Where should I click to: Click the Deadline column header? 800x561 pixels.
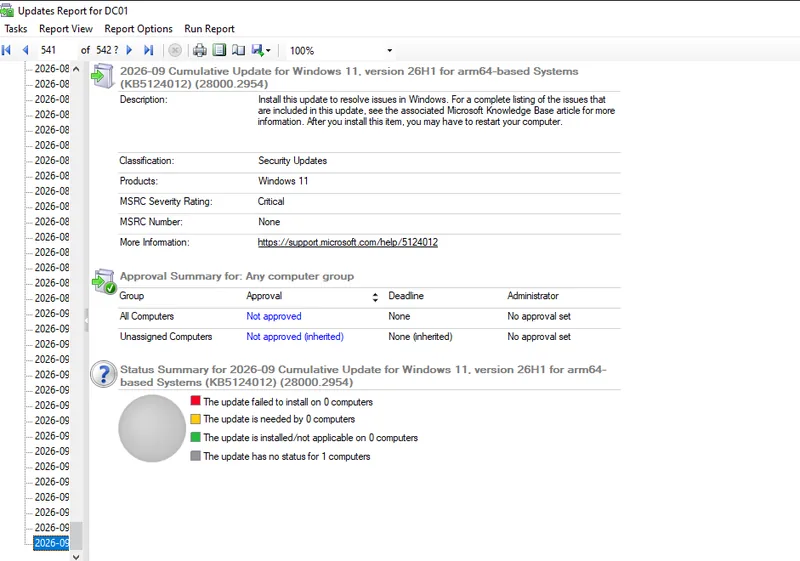click(x=406, y=296)
